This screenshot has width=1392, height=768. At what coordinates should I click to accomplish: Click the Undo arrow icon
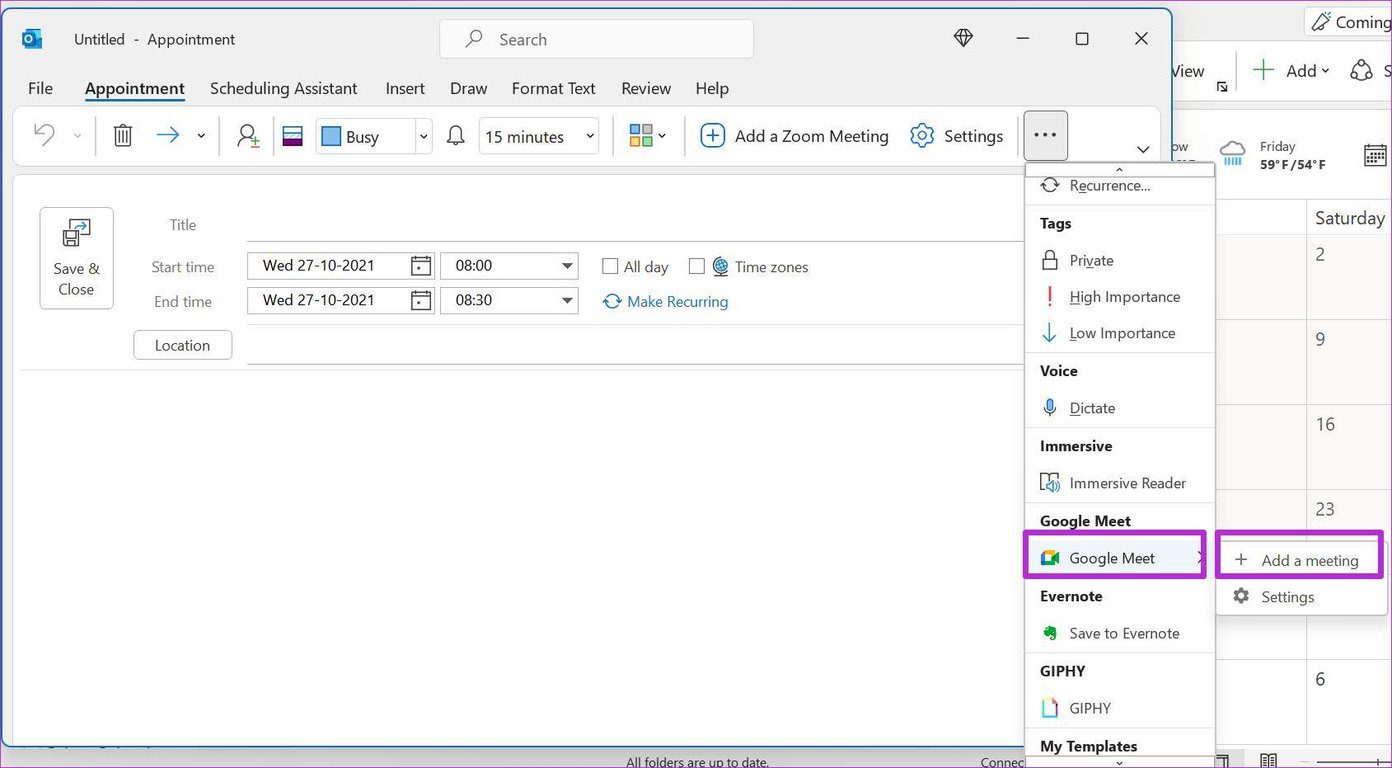pos(44,135)
